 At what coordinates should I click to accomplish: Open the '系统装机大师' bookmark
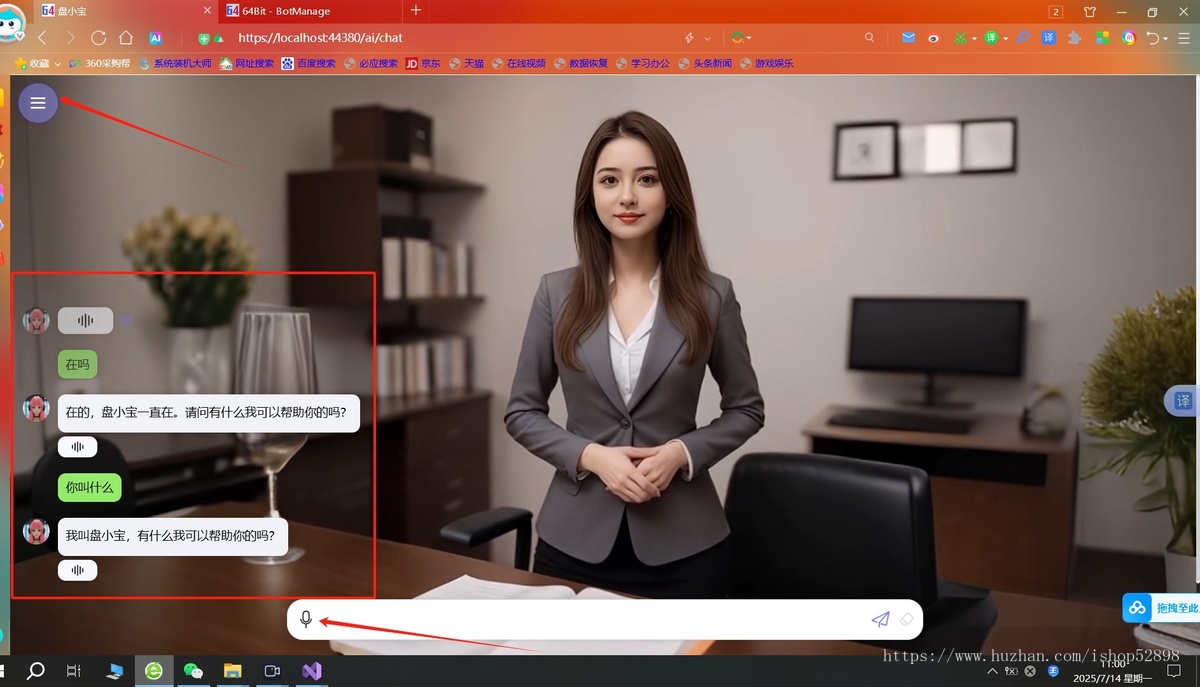tap(175, 63)
